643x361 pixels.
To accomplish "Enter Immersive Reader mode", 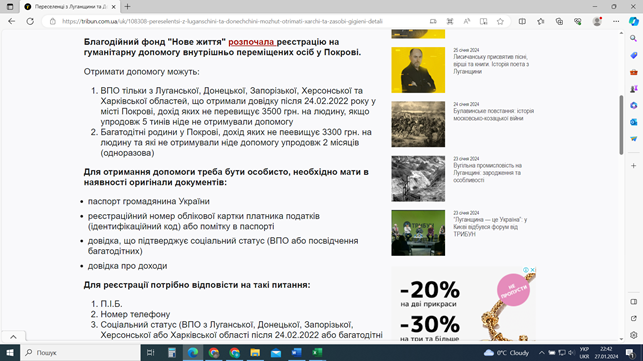I will 483,21.
